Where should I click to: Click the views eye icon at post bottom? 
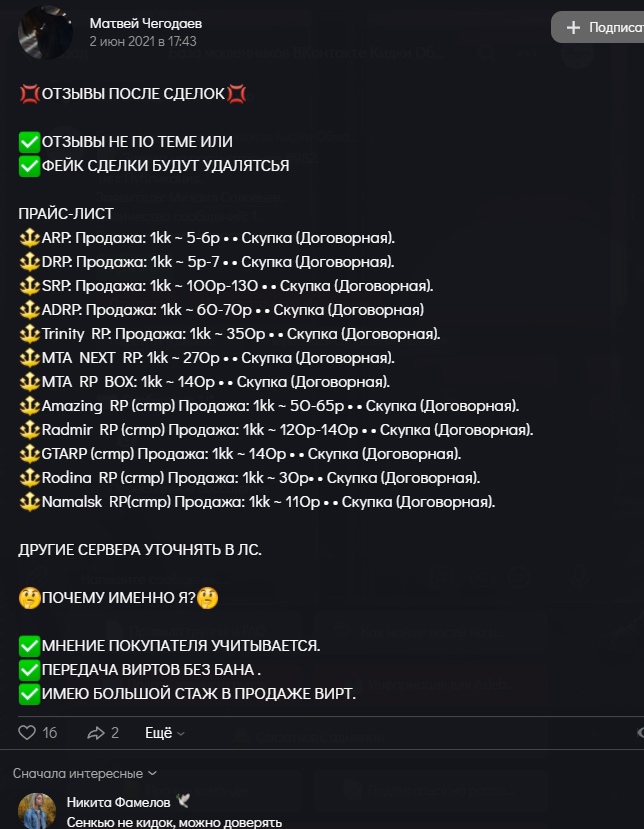pyautogui.click(x=640, y=733)
